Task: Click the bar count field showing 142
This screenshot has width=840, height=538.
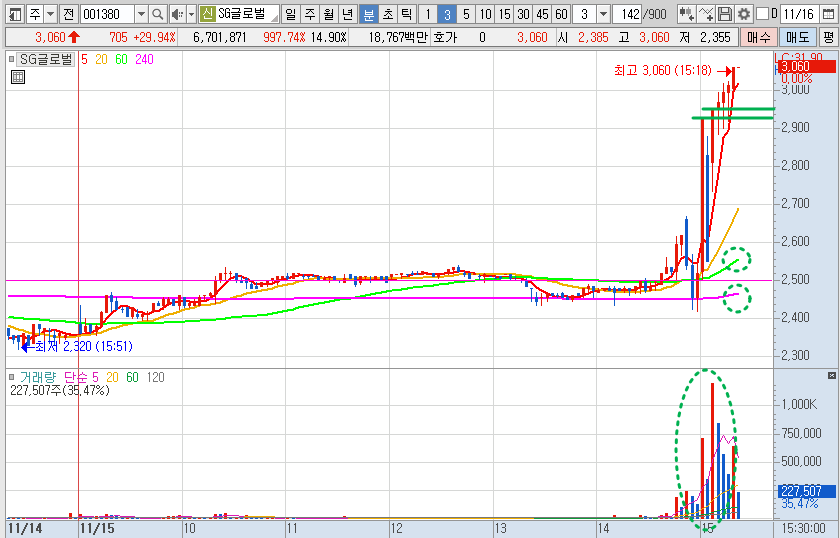Action: click(x=627, y=14)
